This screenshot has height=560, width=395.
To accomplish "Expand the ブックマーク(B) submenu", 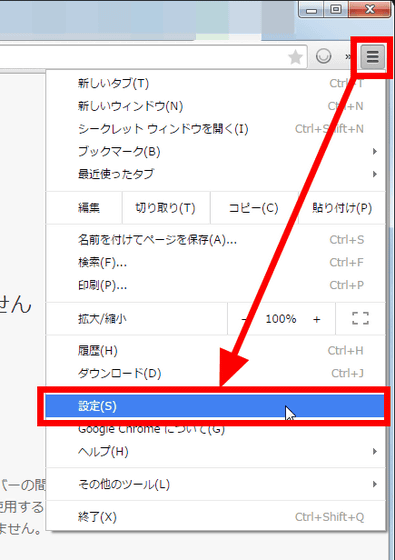I will pyautogui.click(x=216, y=151).
